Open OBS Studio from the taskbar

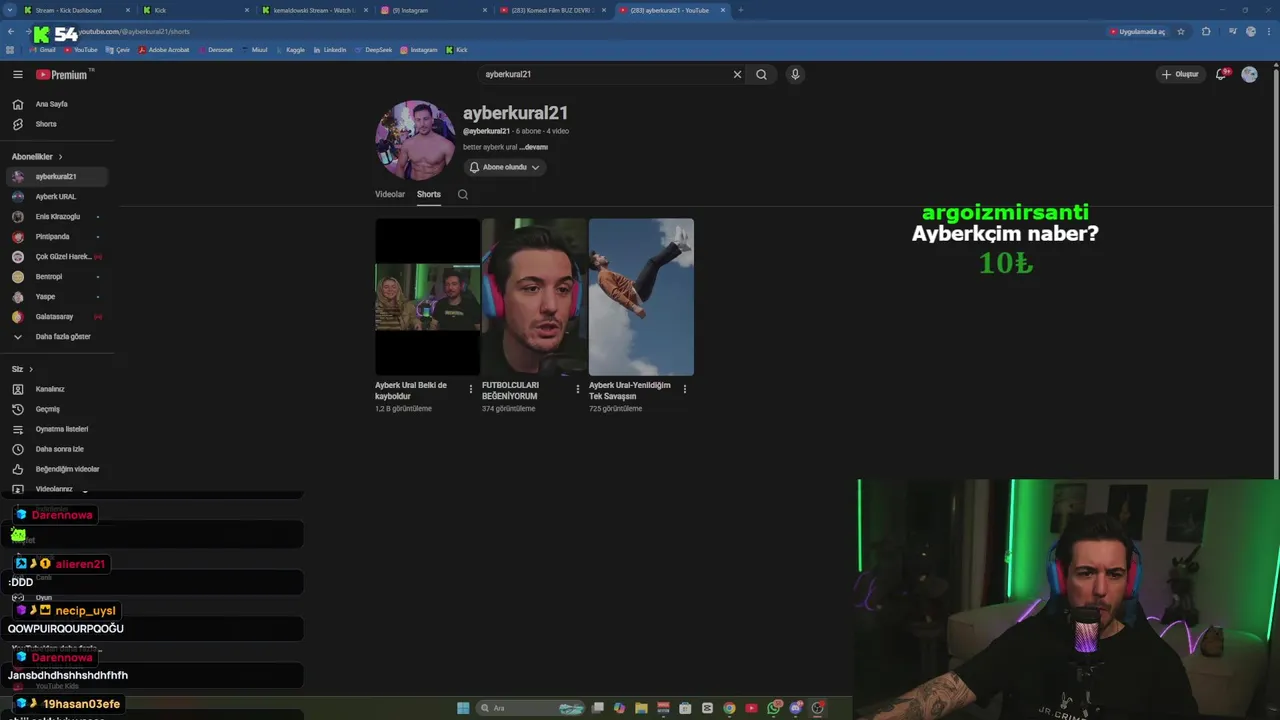[x=818, y=708]
